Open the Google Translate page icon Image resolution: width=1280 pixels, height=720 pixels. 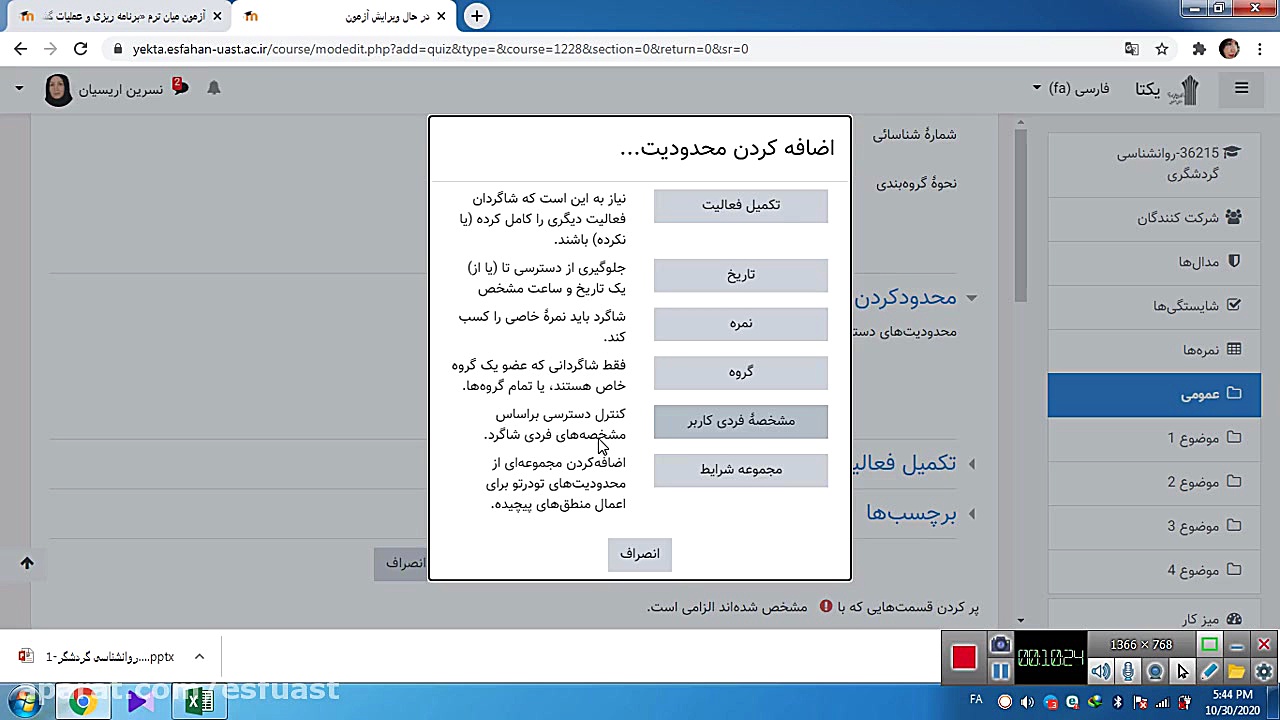click(x=1131, y=49)
